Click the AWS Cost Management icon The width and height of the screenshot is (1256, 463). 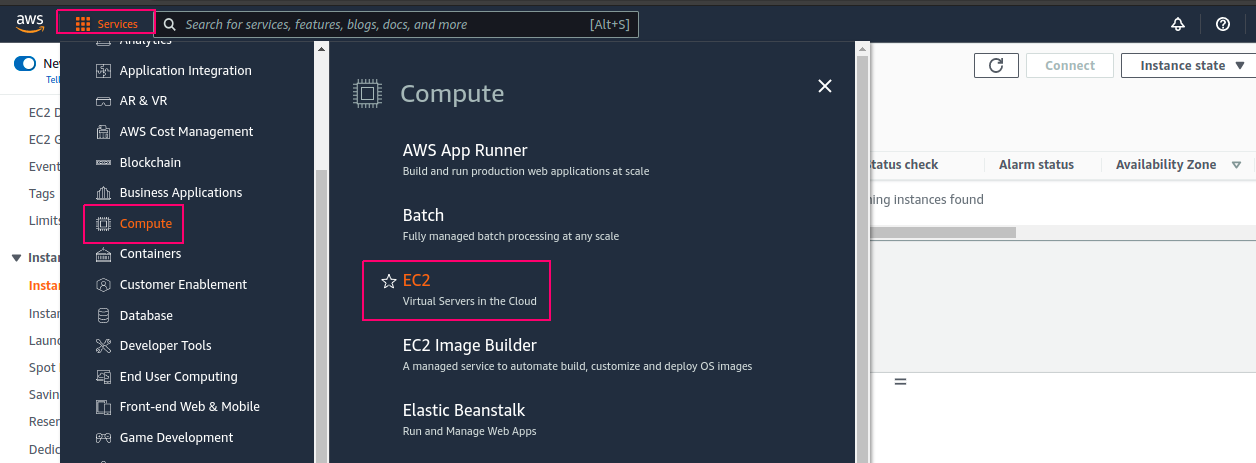(103, 132)
